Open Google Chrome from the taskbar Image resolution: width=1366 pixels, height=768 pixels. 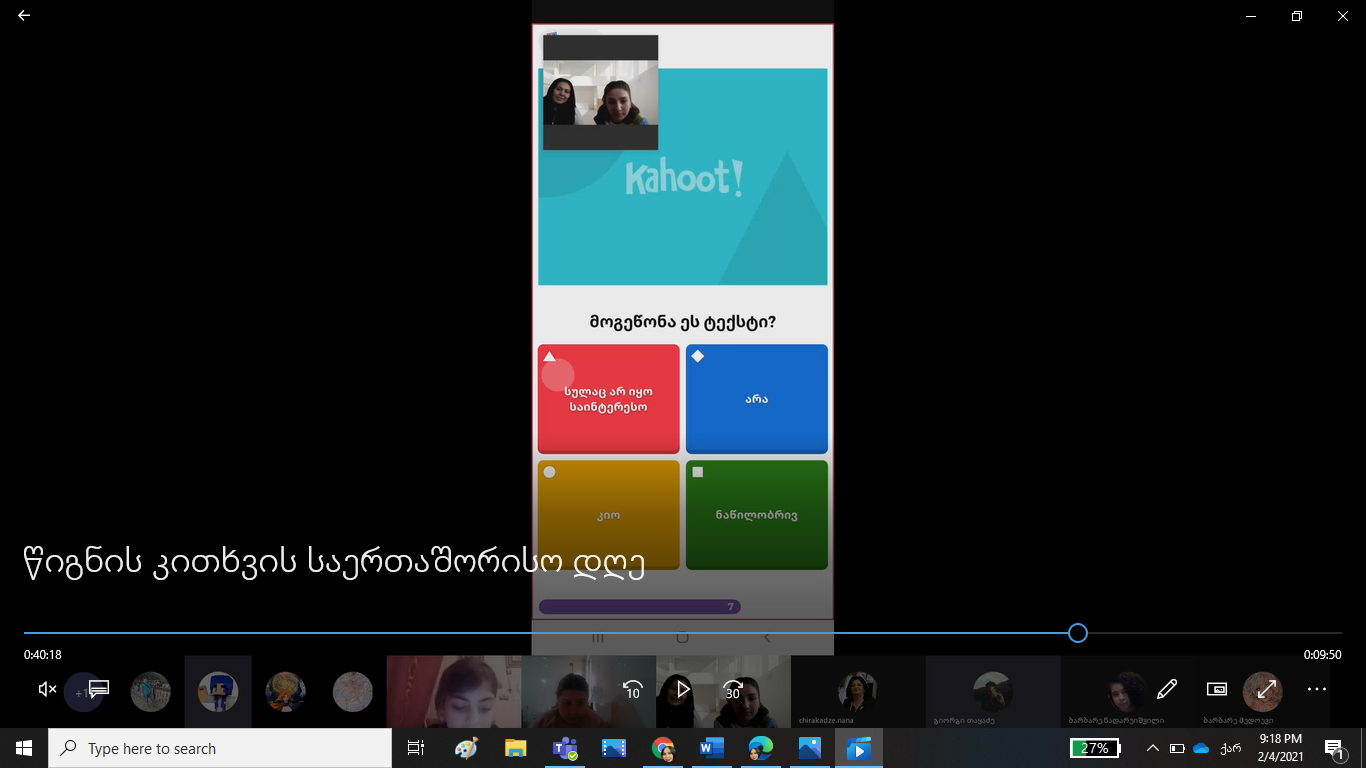tap(662, 748)
